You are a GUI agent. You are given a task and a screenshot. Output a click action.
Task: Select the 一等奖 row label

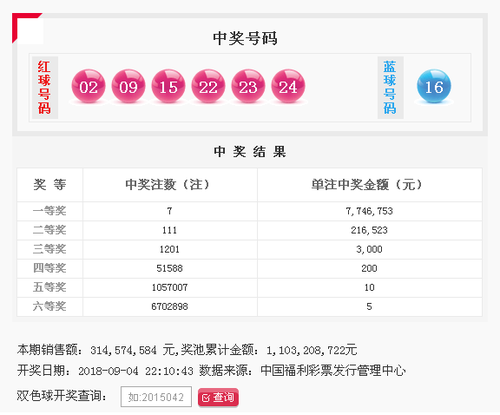click(49, 211)
